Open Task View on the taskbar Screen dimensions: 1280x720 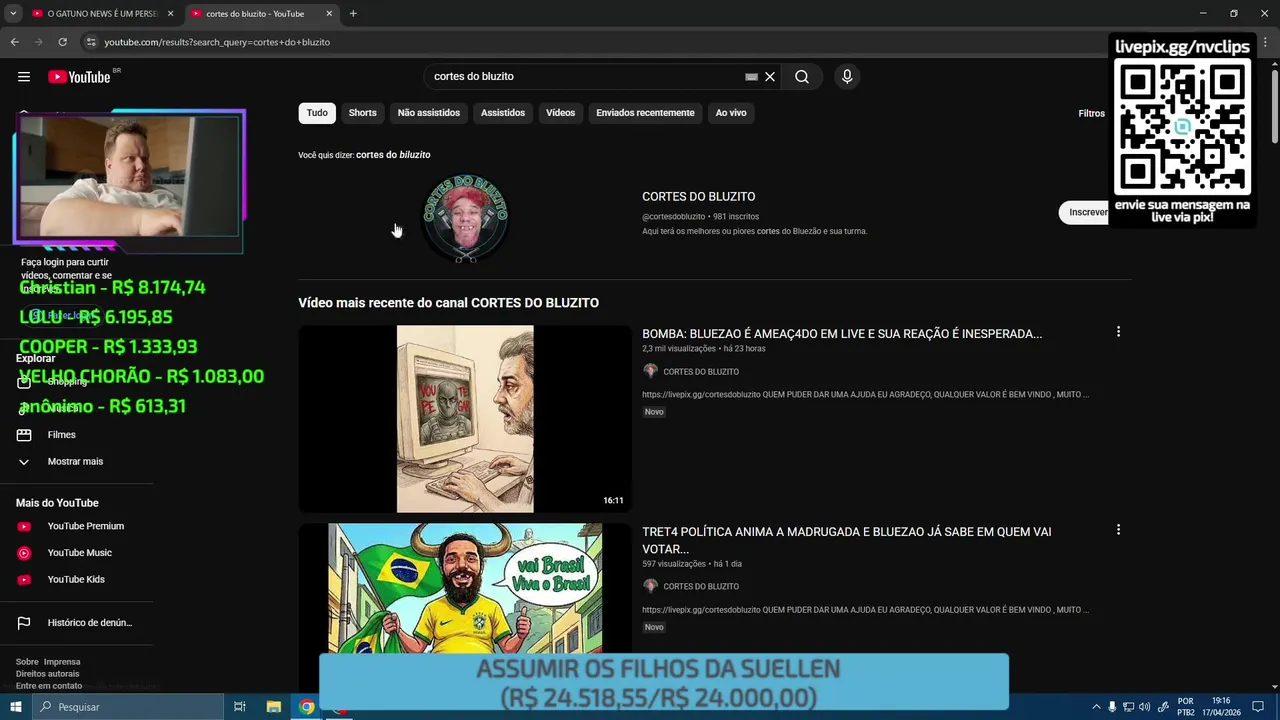(240, 707)
